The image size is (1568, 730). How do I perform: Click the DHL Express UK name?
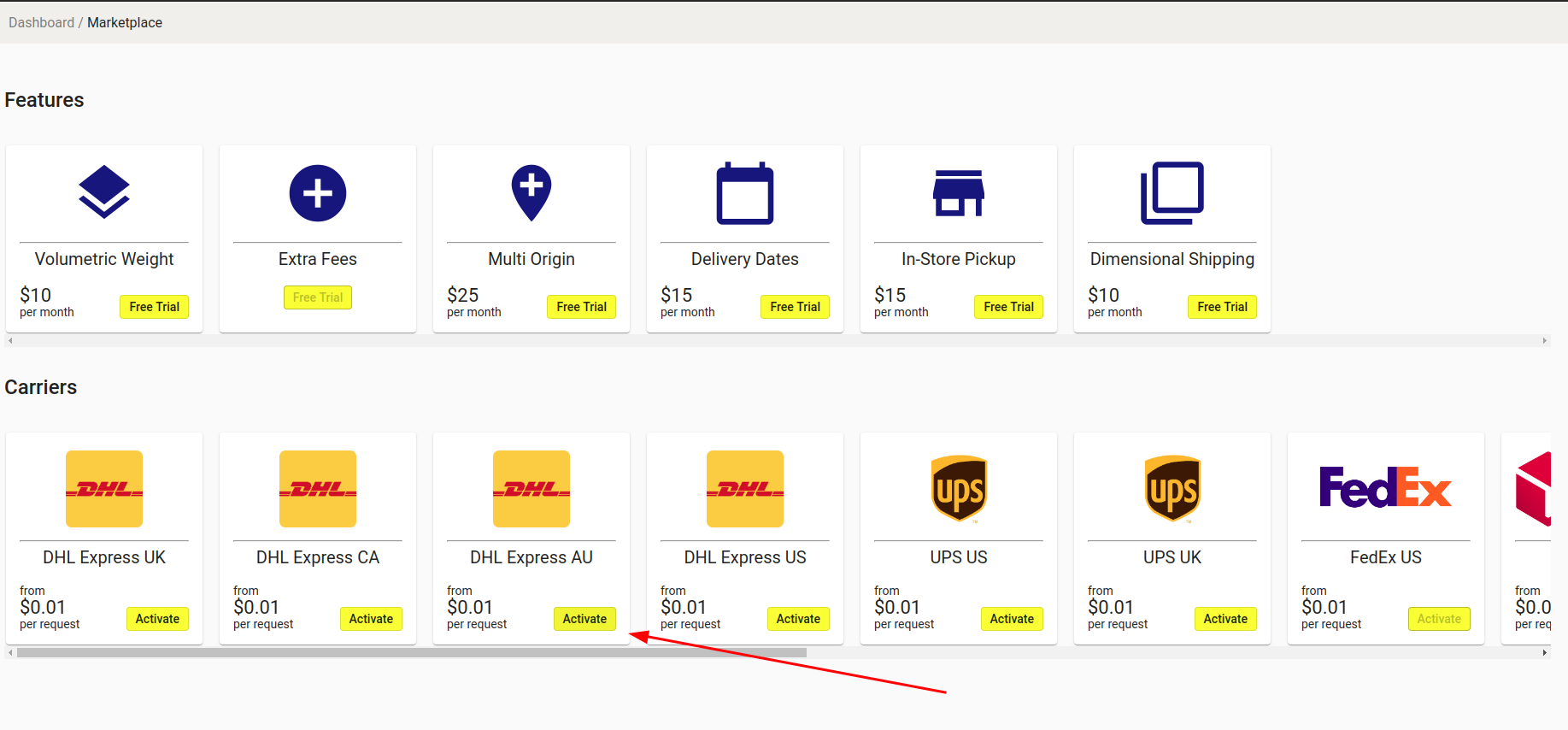(x=104, y=557)
